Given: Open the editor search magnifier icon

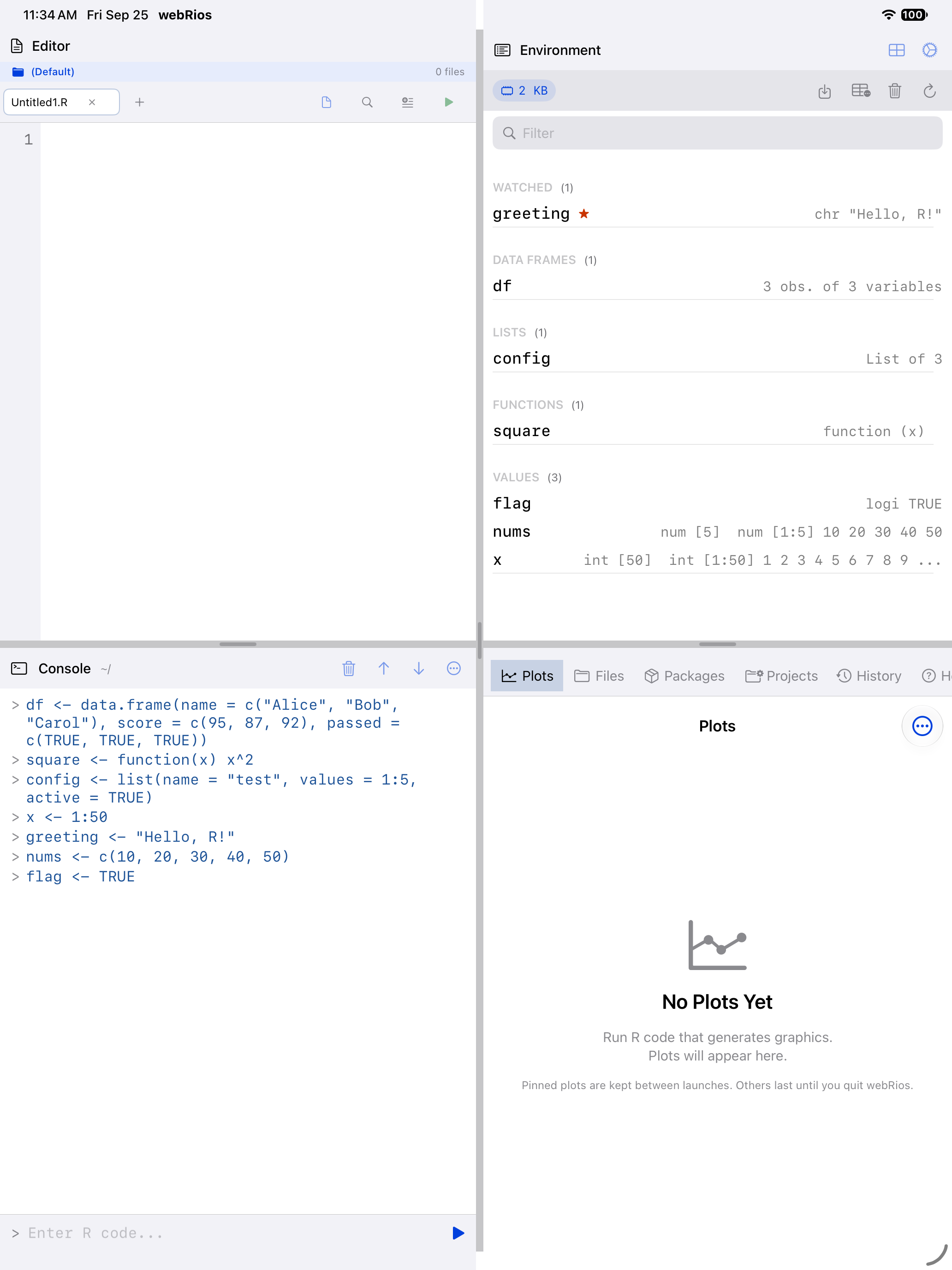Looking at the screenshot, I should tap(367, 102).
